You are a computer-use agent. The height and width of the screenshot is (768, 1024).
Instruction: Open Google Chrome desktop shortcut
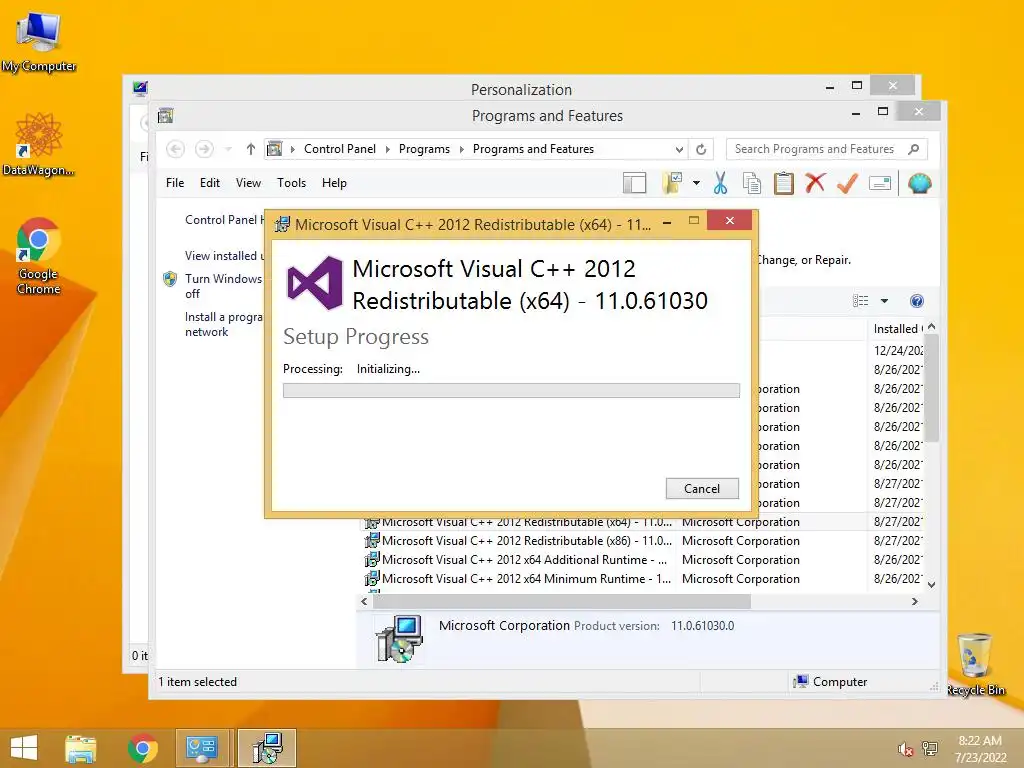(39, 257)
